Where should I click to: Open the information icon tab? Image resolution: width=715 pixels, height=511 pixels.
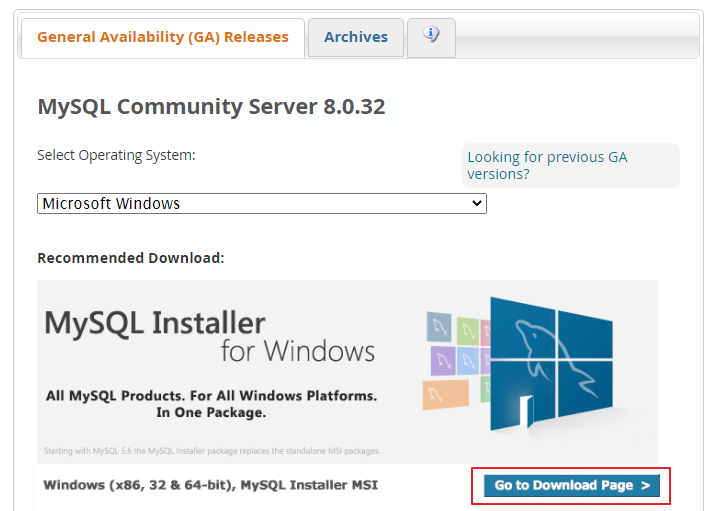(431, 38)
